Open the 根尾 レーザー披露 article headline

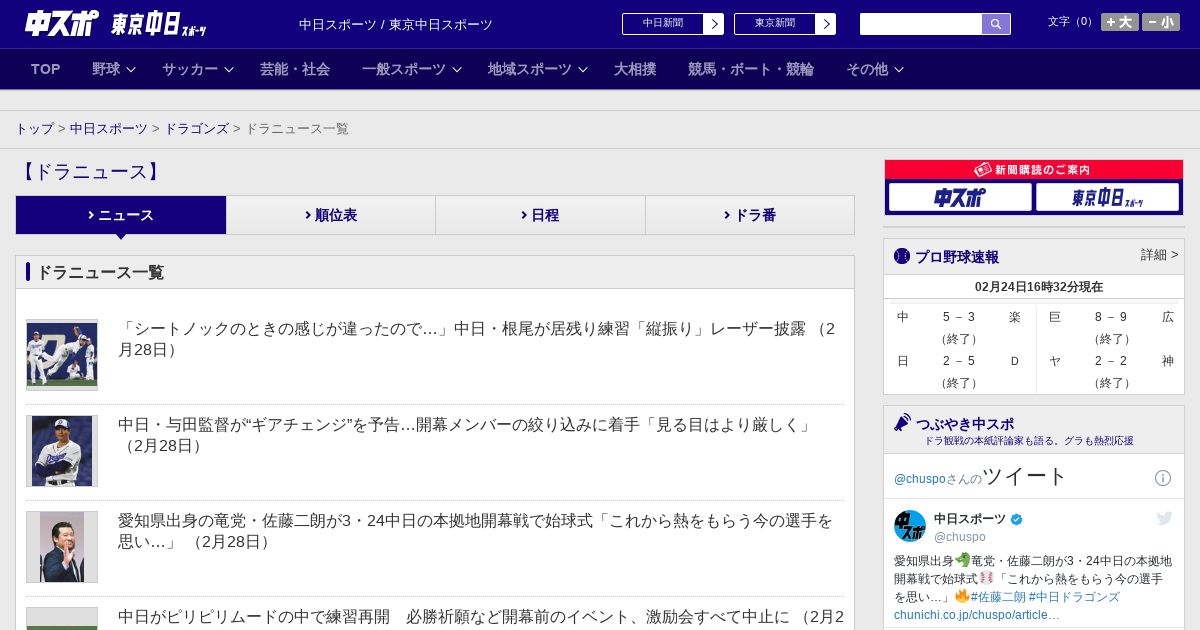click(477, 339)
